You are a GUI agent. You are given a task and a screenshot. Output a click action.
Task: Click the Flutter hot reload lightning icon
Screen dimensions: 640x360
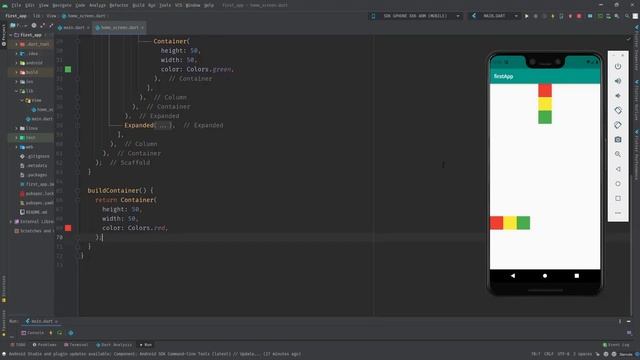click(x=553, y=16)
